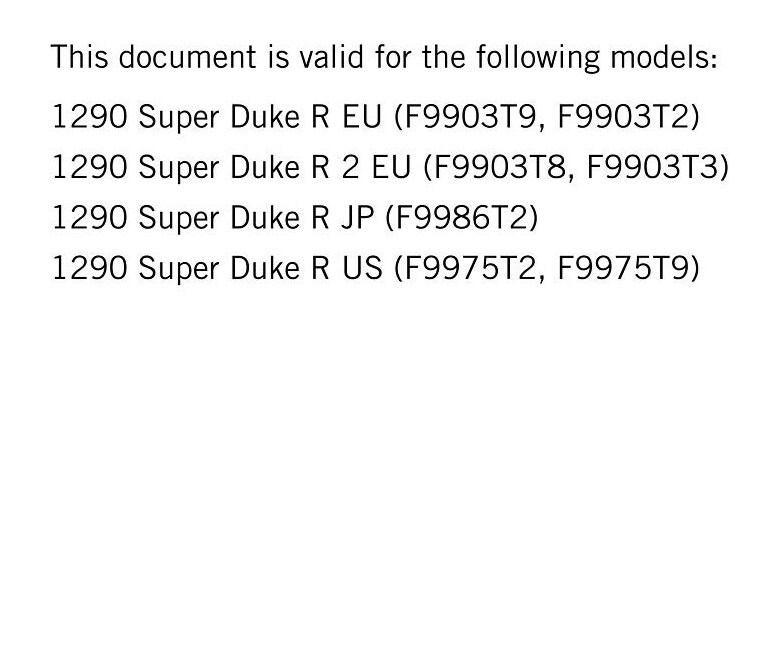770x665 pixels.
Task: Click the JP model code F9986T2
Action: click(462, 217)
